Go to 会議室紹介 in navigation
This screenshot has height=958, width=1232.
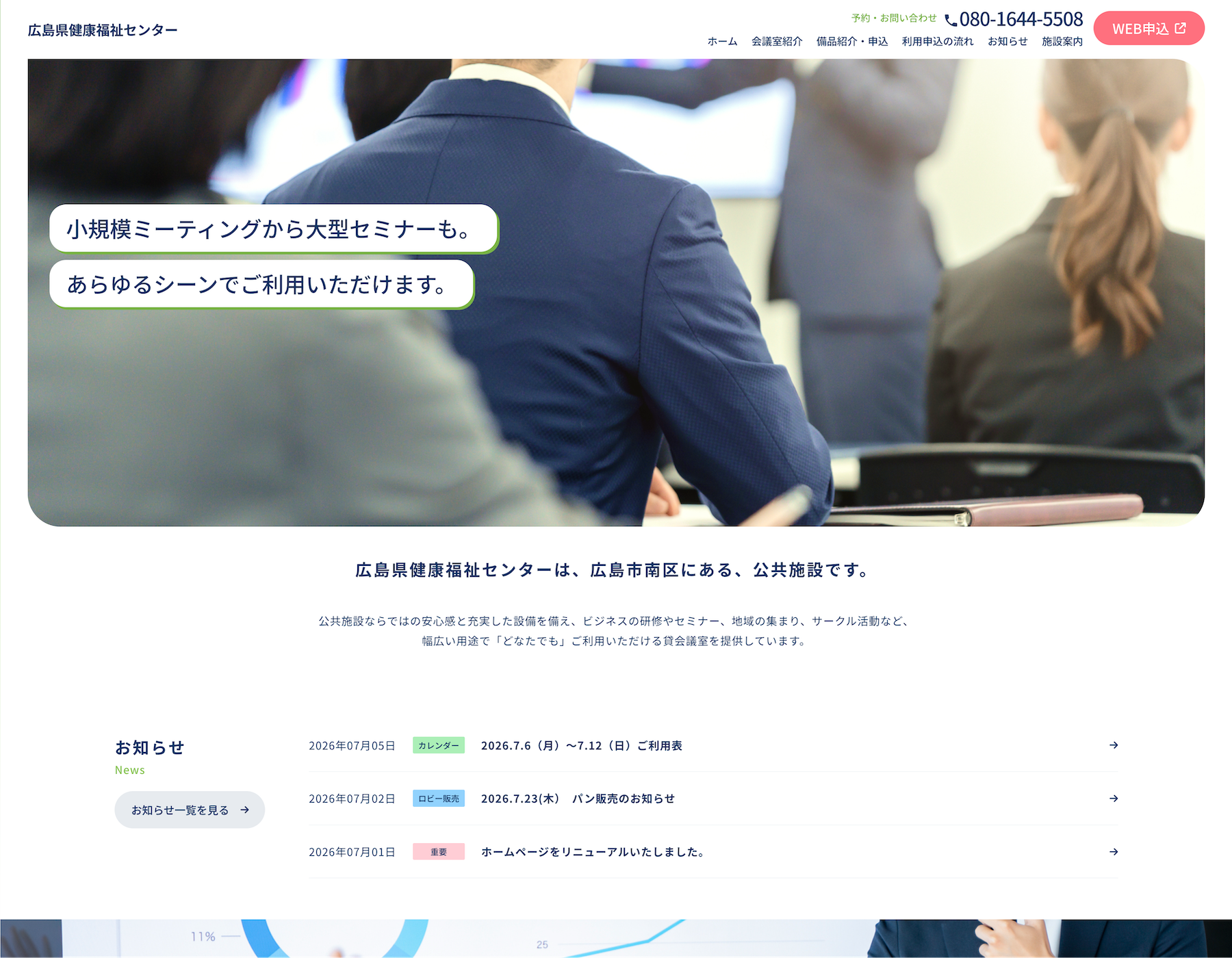pyautogui.click(x=777, y=42)
